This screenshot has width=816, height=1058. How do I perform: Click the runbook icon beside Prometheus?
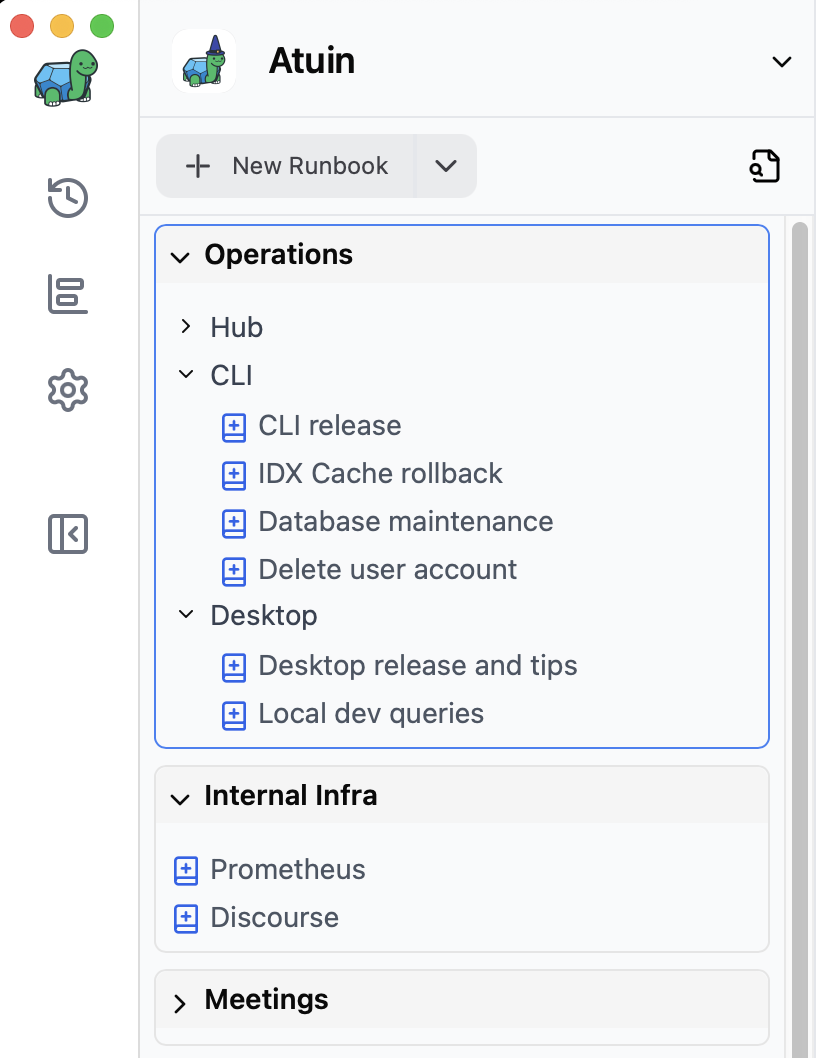click(186, 870)
